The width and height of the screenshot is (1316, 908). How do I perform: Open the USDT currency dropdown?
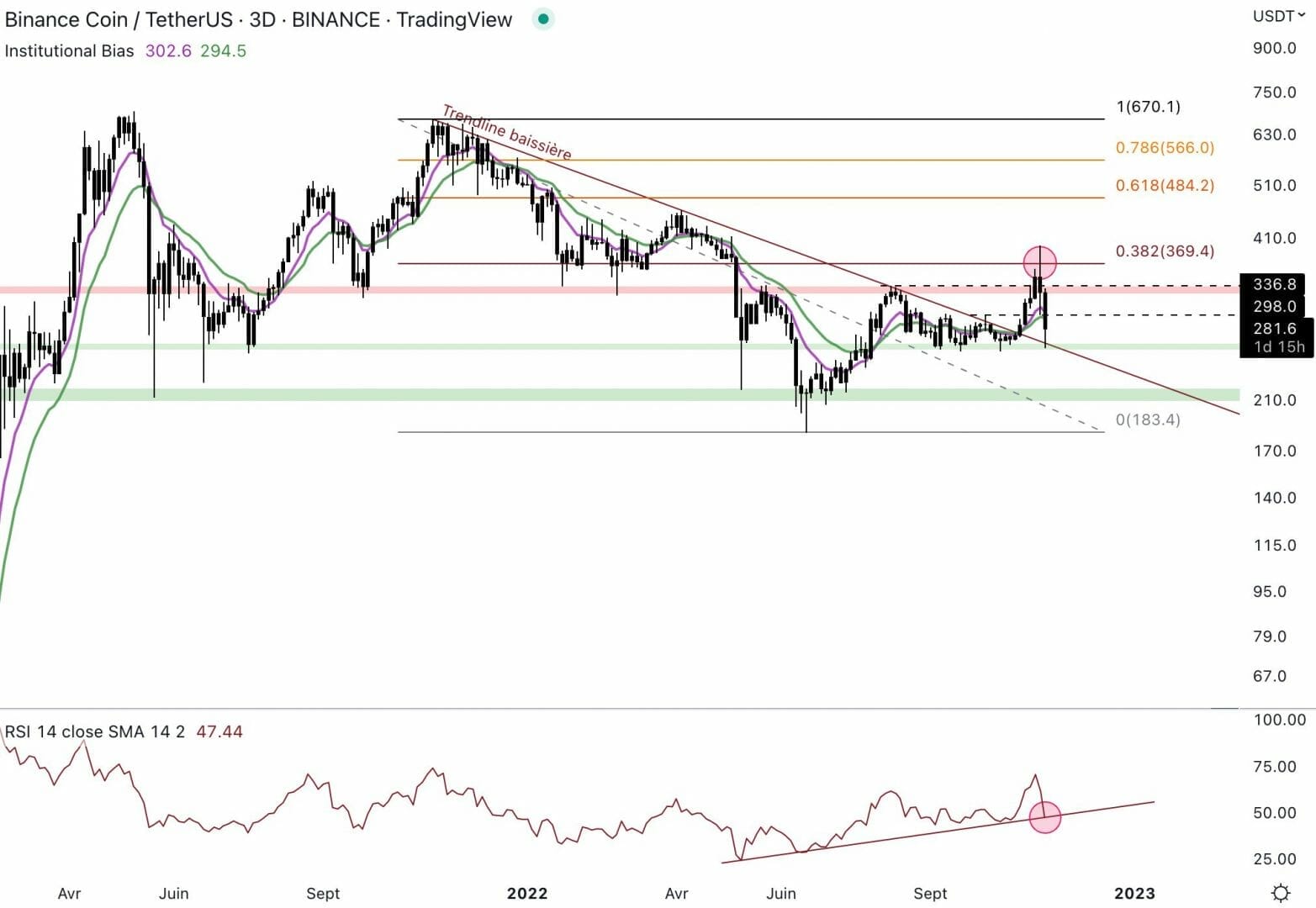1278,16
